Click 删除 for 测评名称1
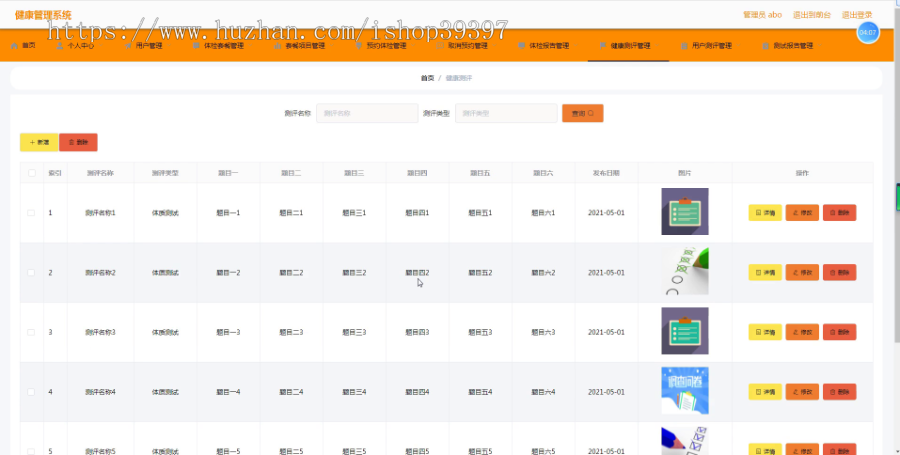This screenshot has height=455, width=900. click(x=840, y=213)
